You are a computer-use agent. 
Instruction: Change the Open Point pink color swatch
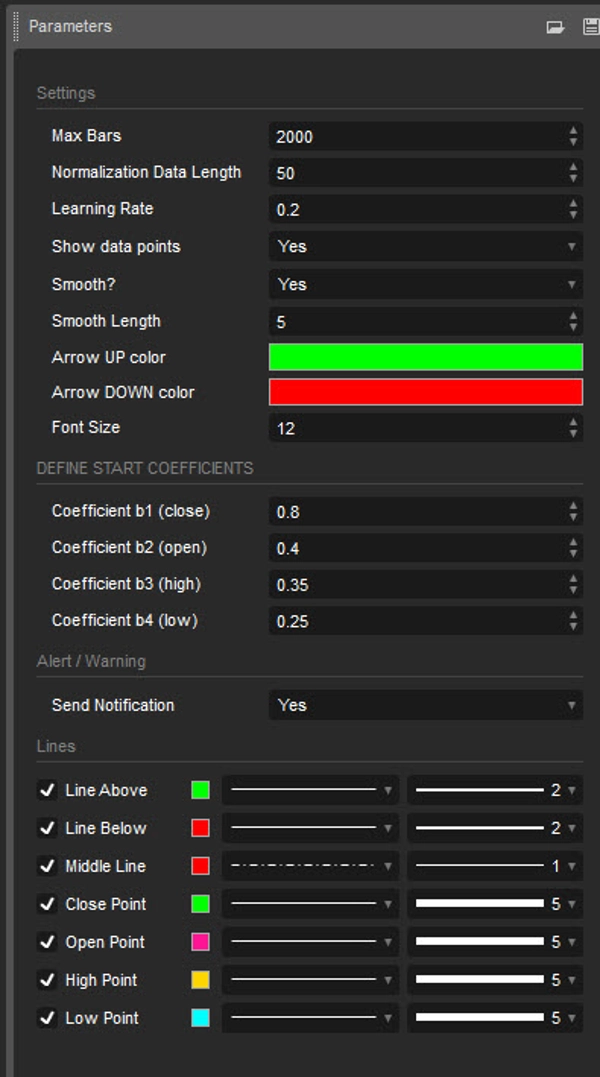(x=201, y=942)
